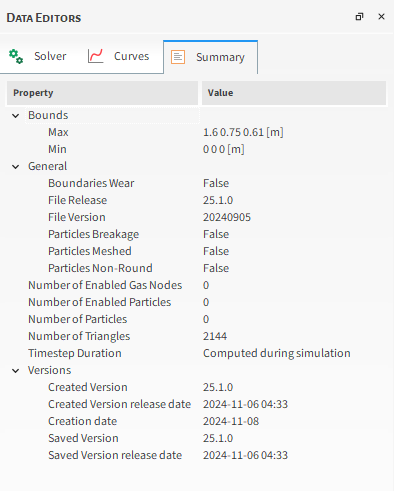Click the Created Version value 25.1.0
This screenshot has width=394, height=491.
(x=218, y=387)
